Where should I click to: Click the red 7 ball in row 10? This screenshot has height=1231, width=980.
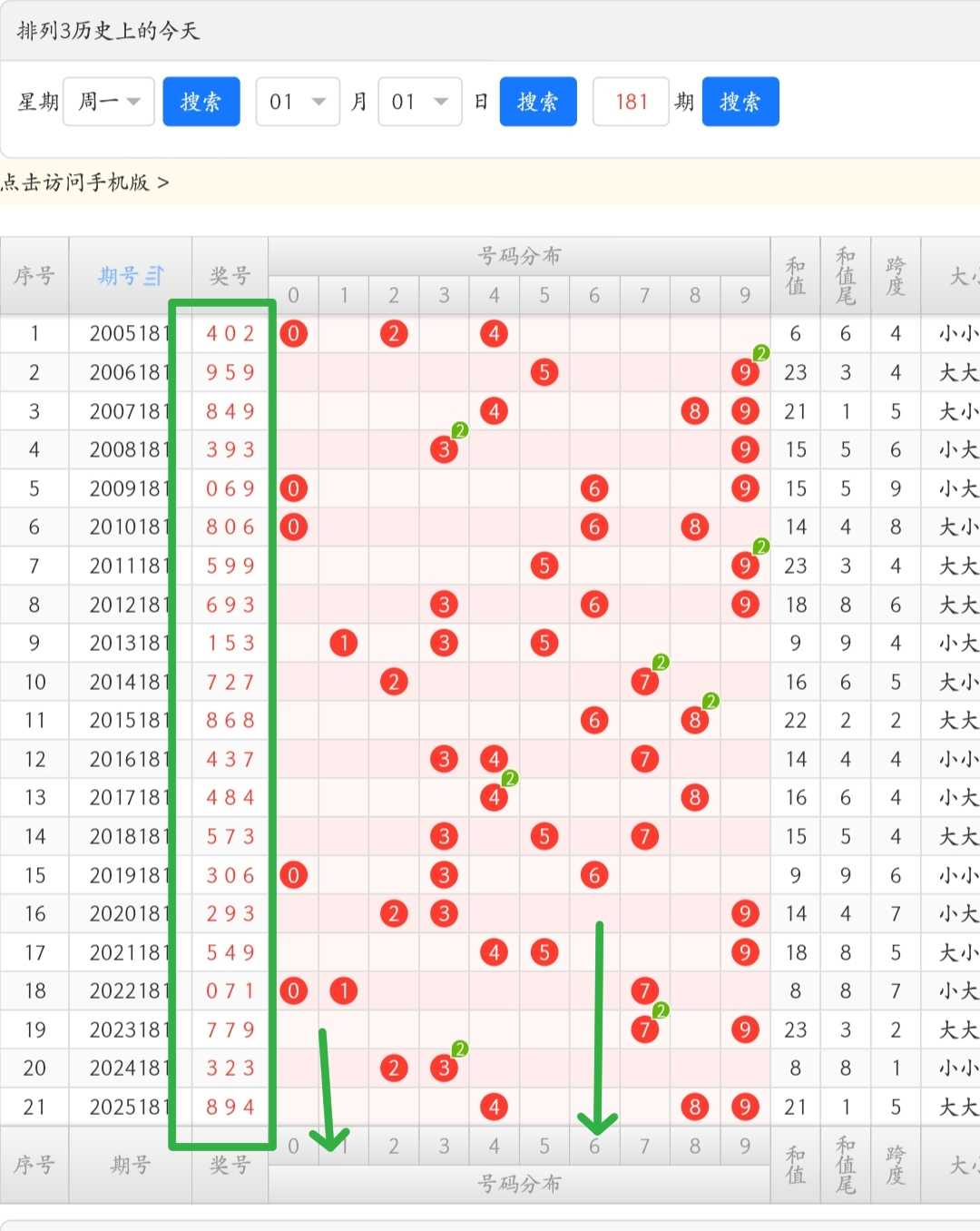tap(644, 682)
